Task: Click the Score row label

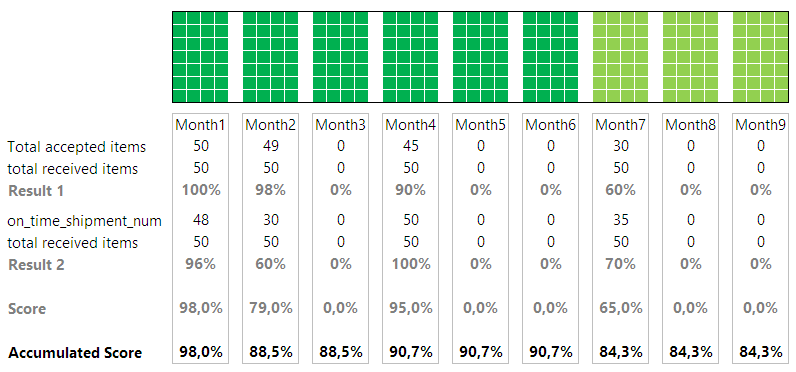Action: tap(27, 309)
